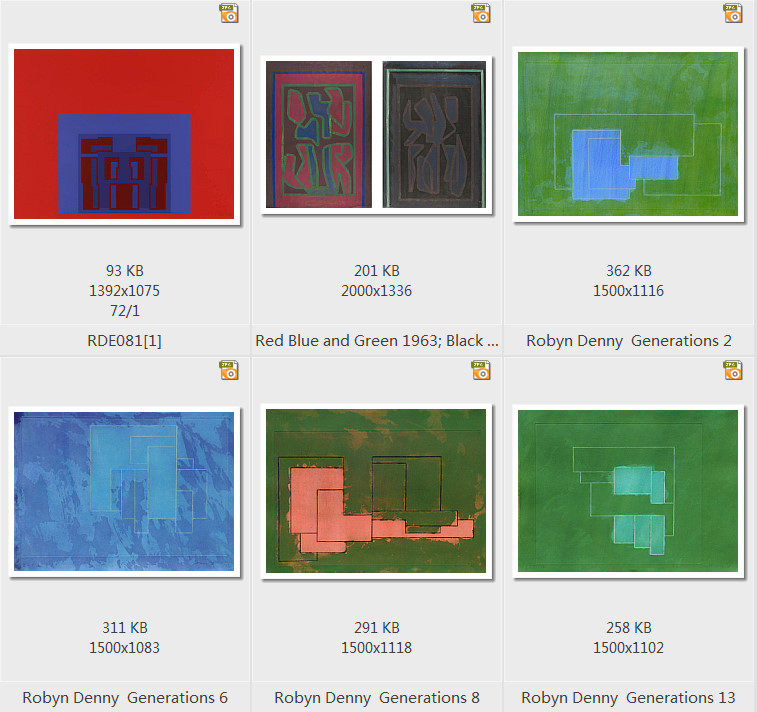The height and width of the screenshot is (712, 757).
Task: Click the 93 KB file size text
Action: click(125, 271)
